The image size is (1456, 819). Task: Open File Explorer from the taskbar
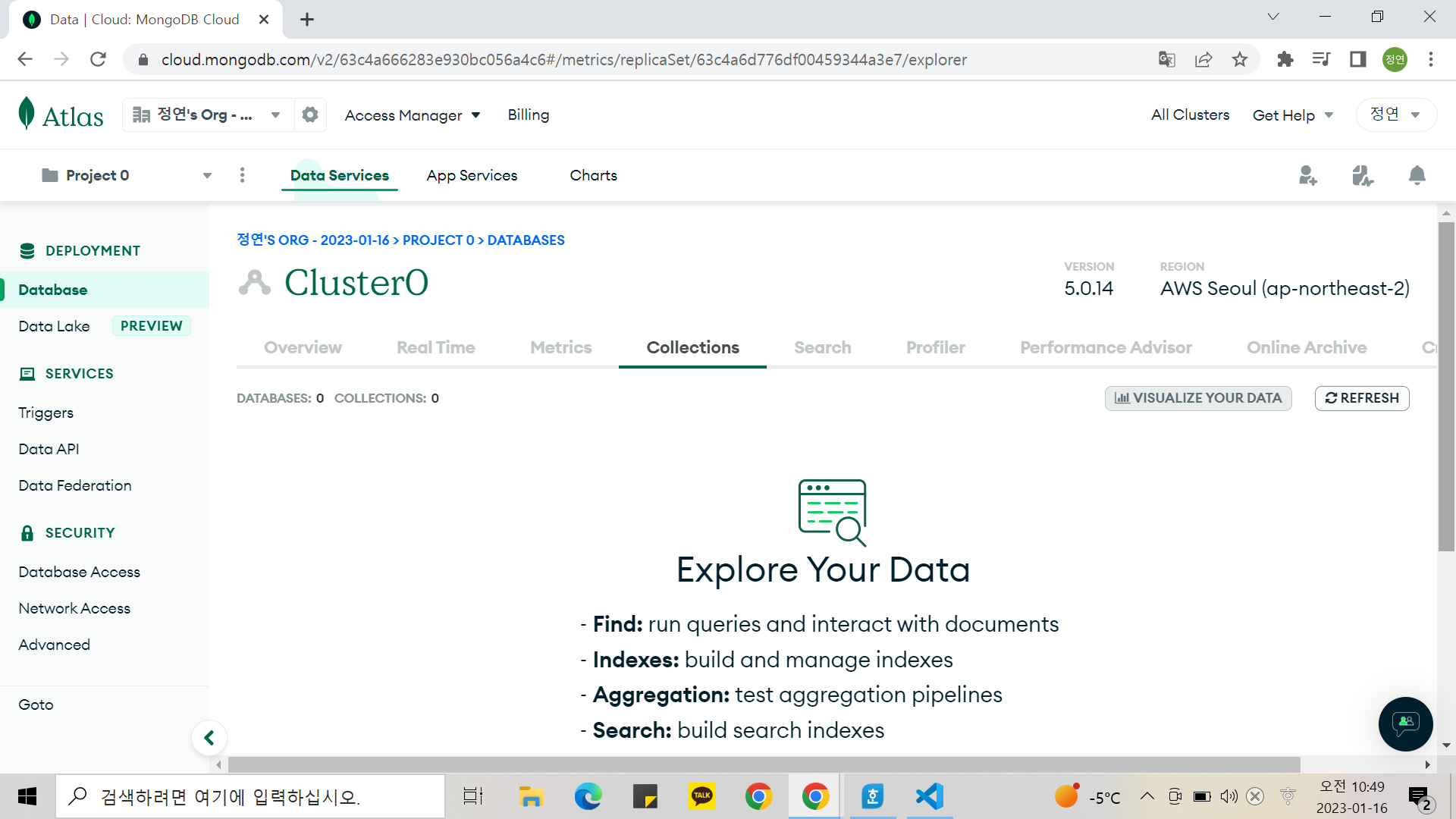[x=531, y=796]
